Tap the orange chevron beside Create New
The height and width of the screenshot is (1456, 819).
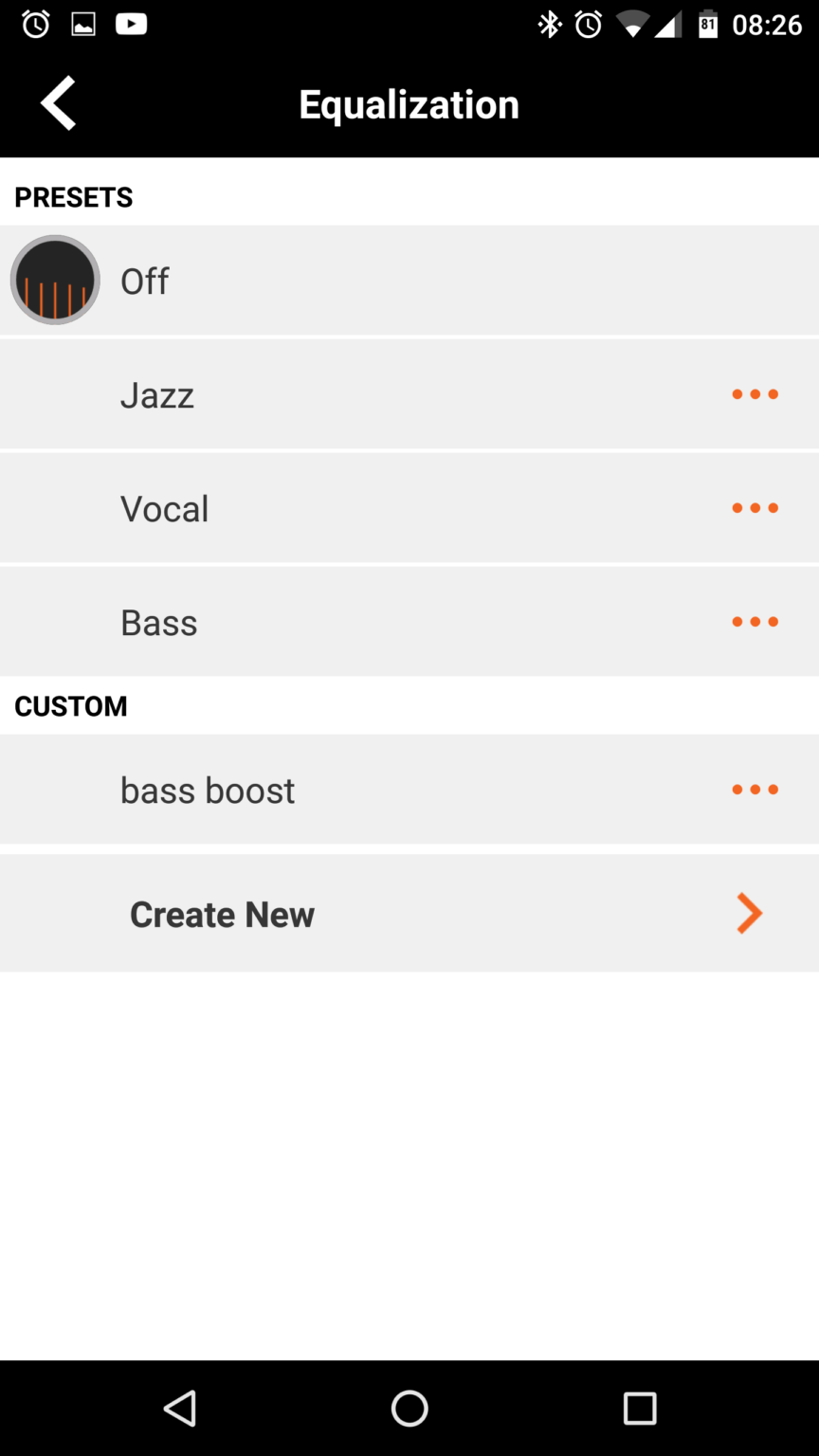[x=749, y=914]
